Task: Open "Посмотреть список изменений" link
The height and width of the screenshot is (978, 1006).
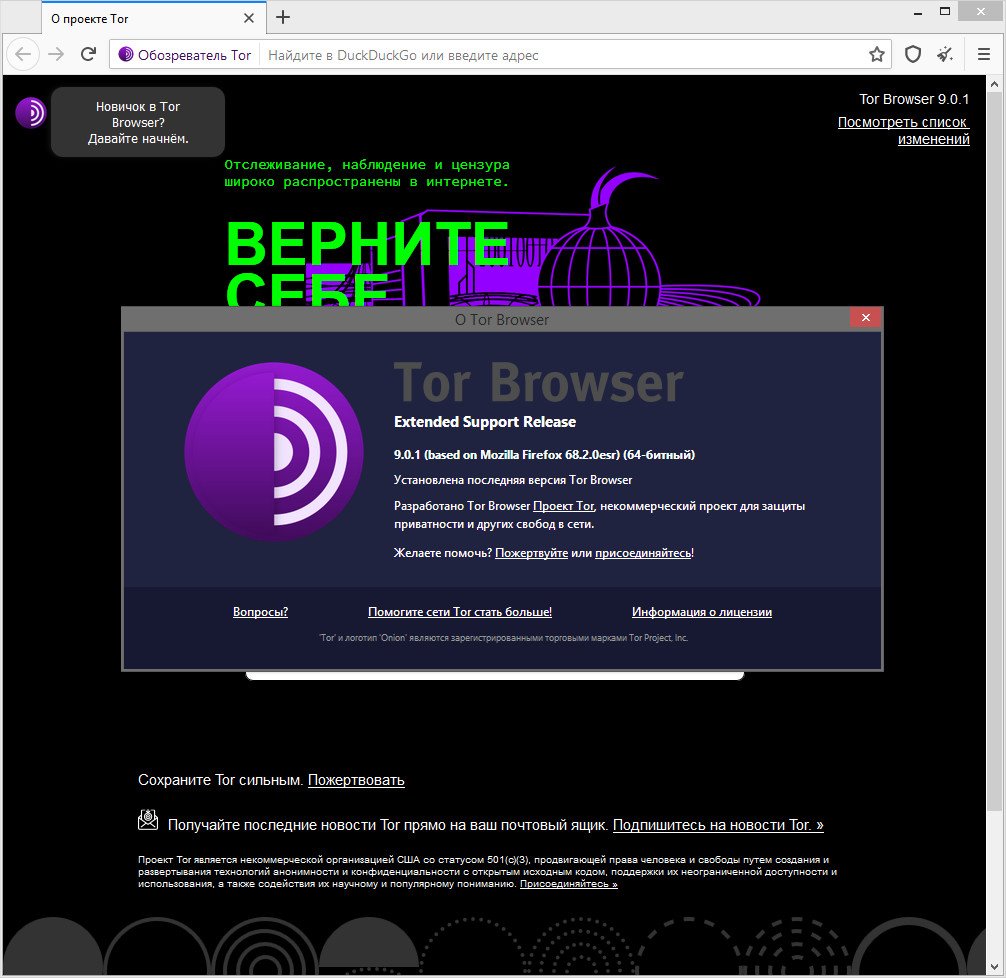Action: (x=903, y=131)
